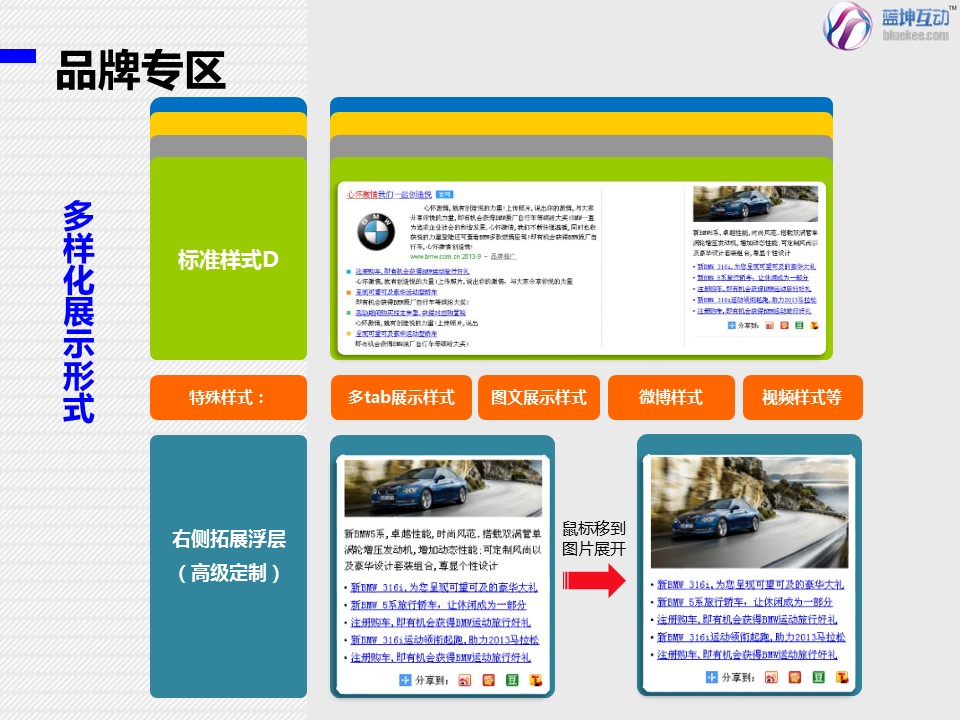Choose the 视频样式等 orange button

pyautogui.click(x=801, y=398)
